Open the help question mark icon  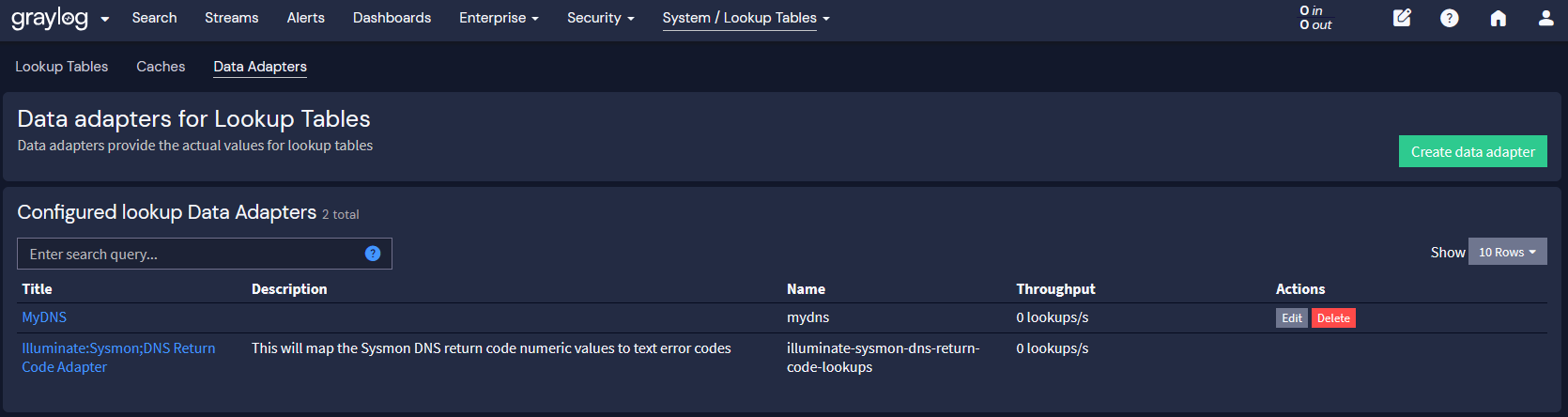pos(1450,18)
